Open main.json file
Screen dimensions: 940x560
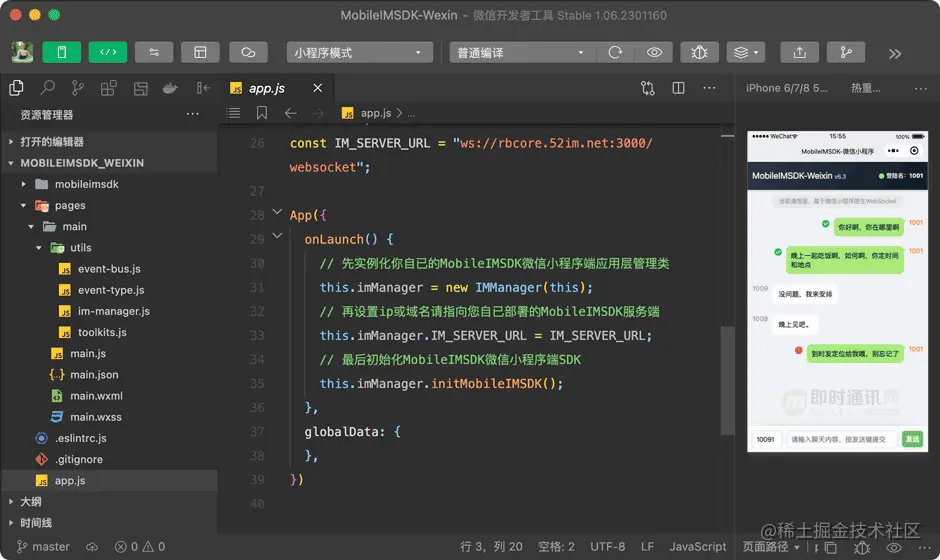pos(110,375)
